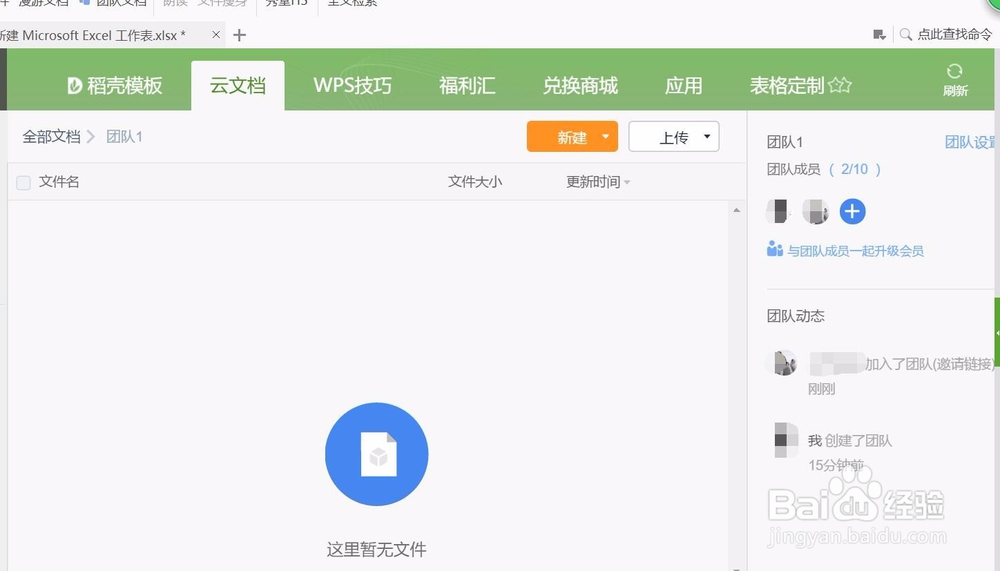1000x571 pixels.
Task: Click avatar beside 我 创建了团队
Action: click(786, 440)
